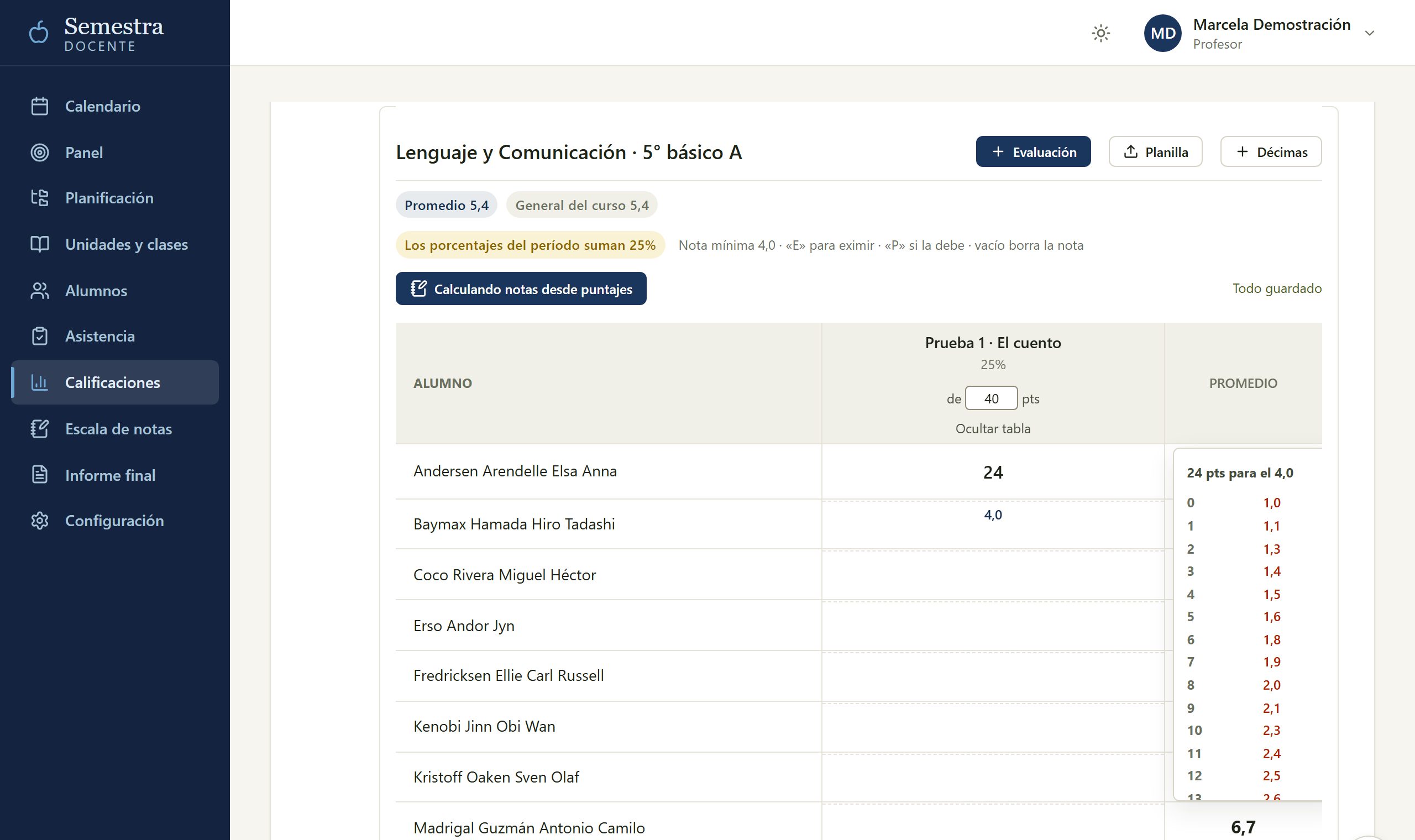Click the plus icon on the Décimas button
The width and height of the screenshot is (1415, 840).
click(1243, 152)
